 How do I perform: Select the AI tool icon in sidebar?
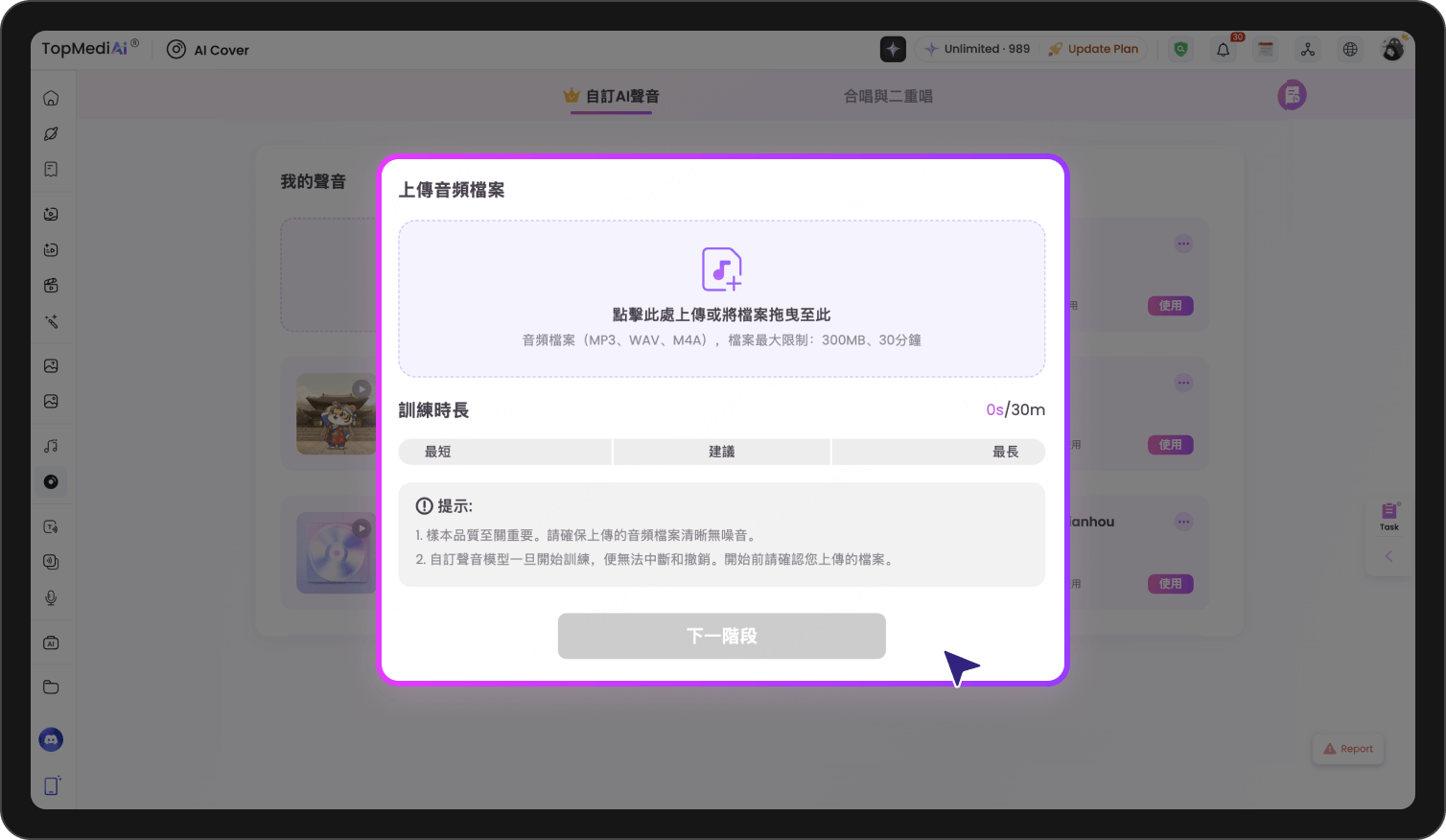(51, 642)
